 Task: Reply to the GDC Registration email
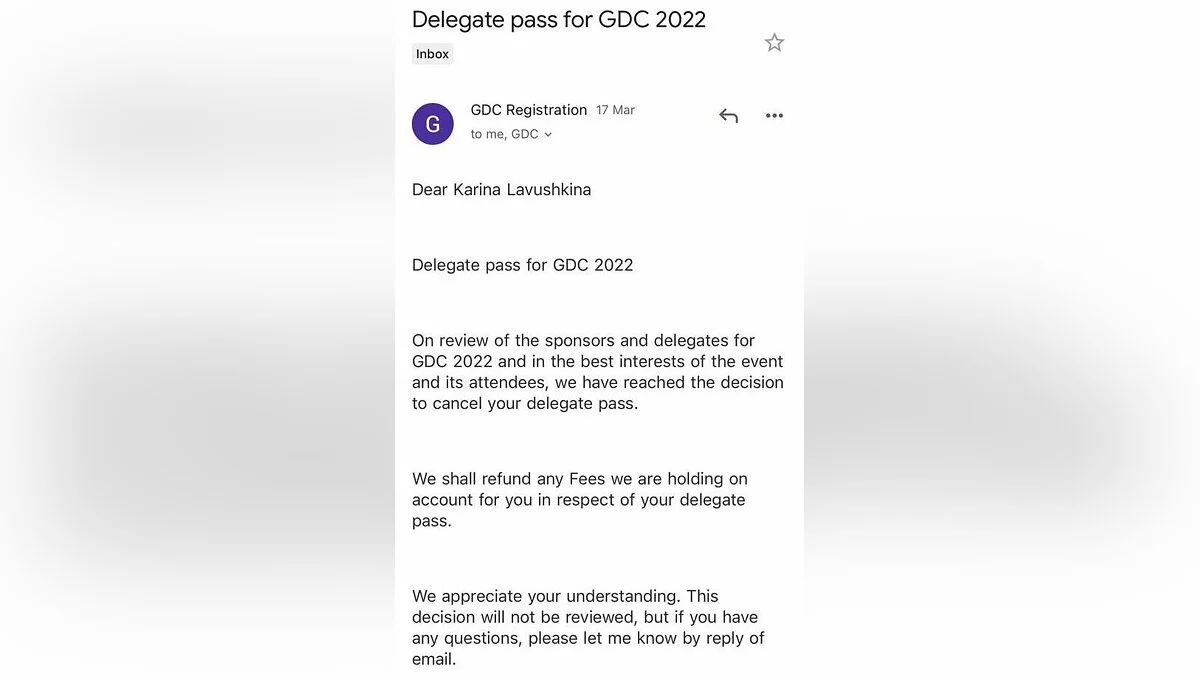tap(728, 116)
